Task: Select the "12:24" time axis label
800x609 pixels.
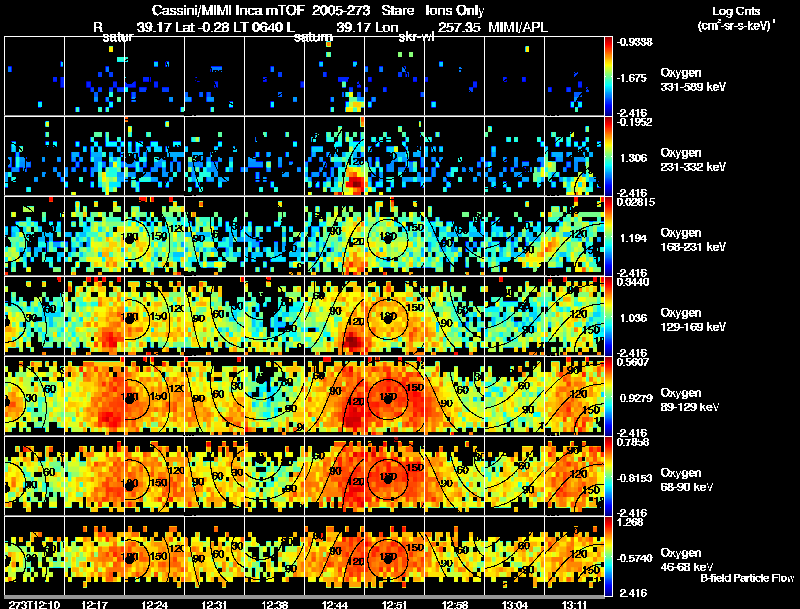Action: 155,604
